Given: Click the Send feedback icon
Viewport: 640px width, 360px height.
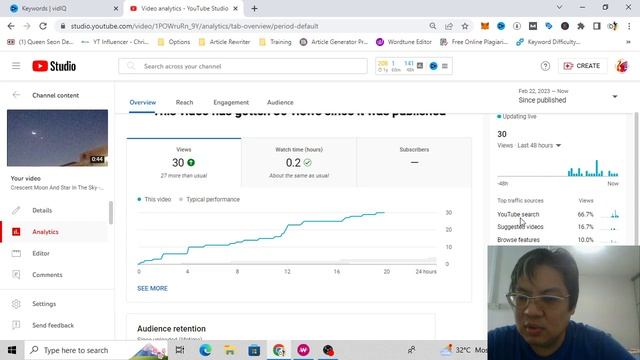Looking at the screenshot, I should point(16,325).
